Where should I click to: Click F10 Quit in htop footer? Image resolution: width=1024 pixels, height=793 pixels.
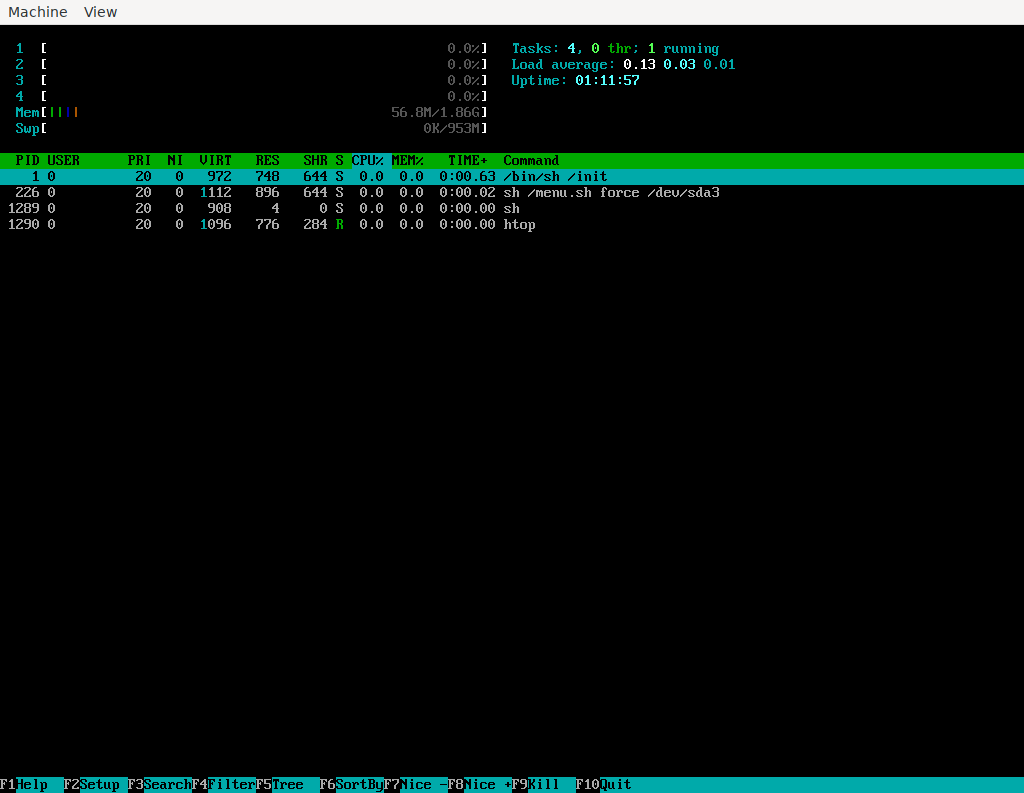point(603,785)
